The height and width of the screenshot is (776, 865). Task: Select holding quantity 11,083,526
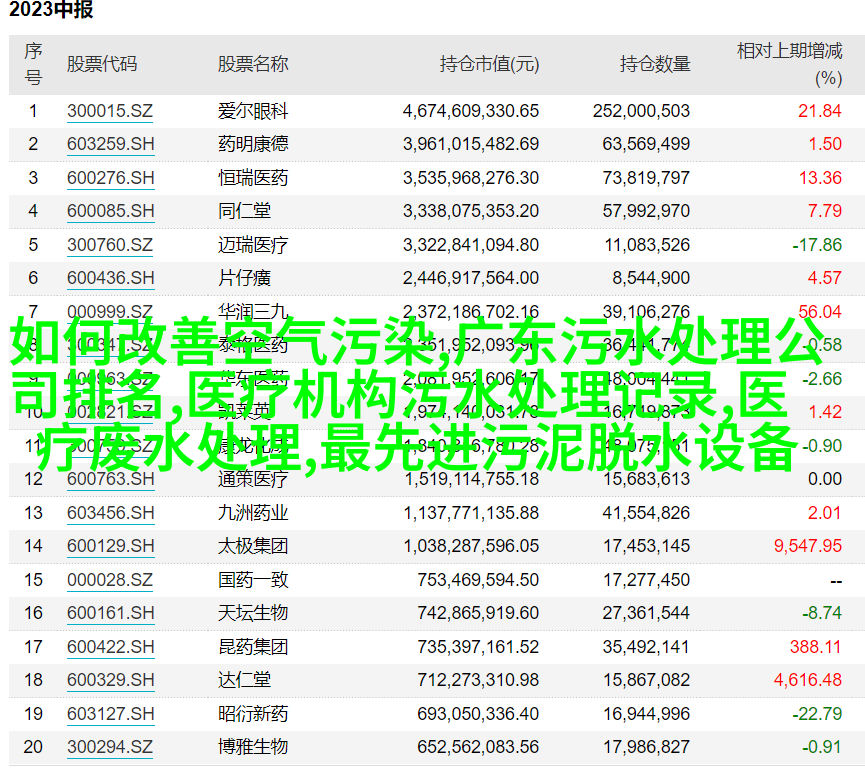647,245
